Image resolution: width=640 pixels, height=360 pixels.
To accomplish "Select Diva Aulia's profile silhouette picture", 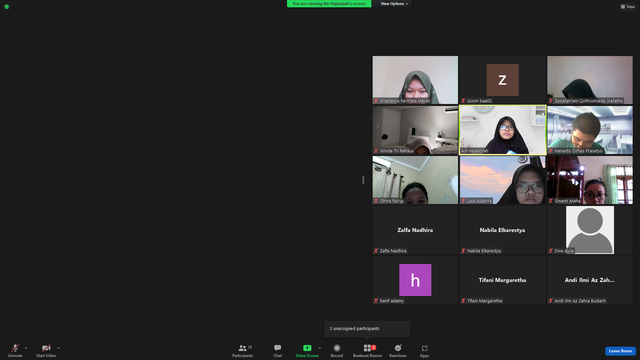I will pyautogui.click(x=590, y=230).
